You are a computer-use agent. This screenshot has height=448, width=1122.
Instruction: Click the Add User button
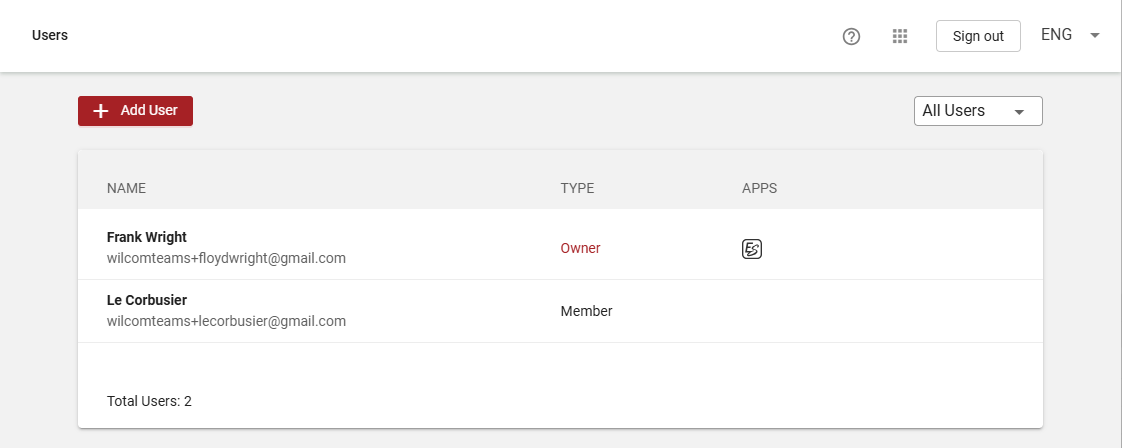pos(135,111)
